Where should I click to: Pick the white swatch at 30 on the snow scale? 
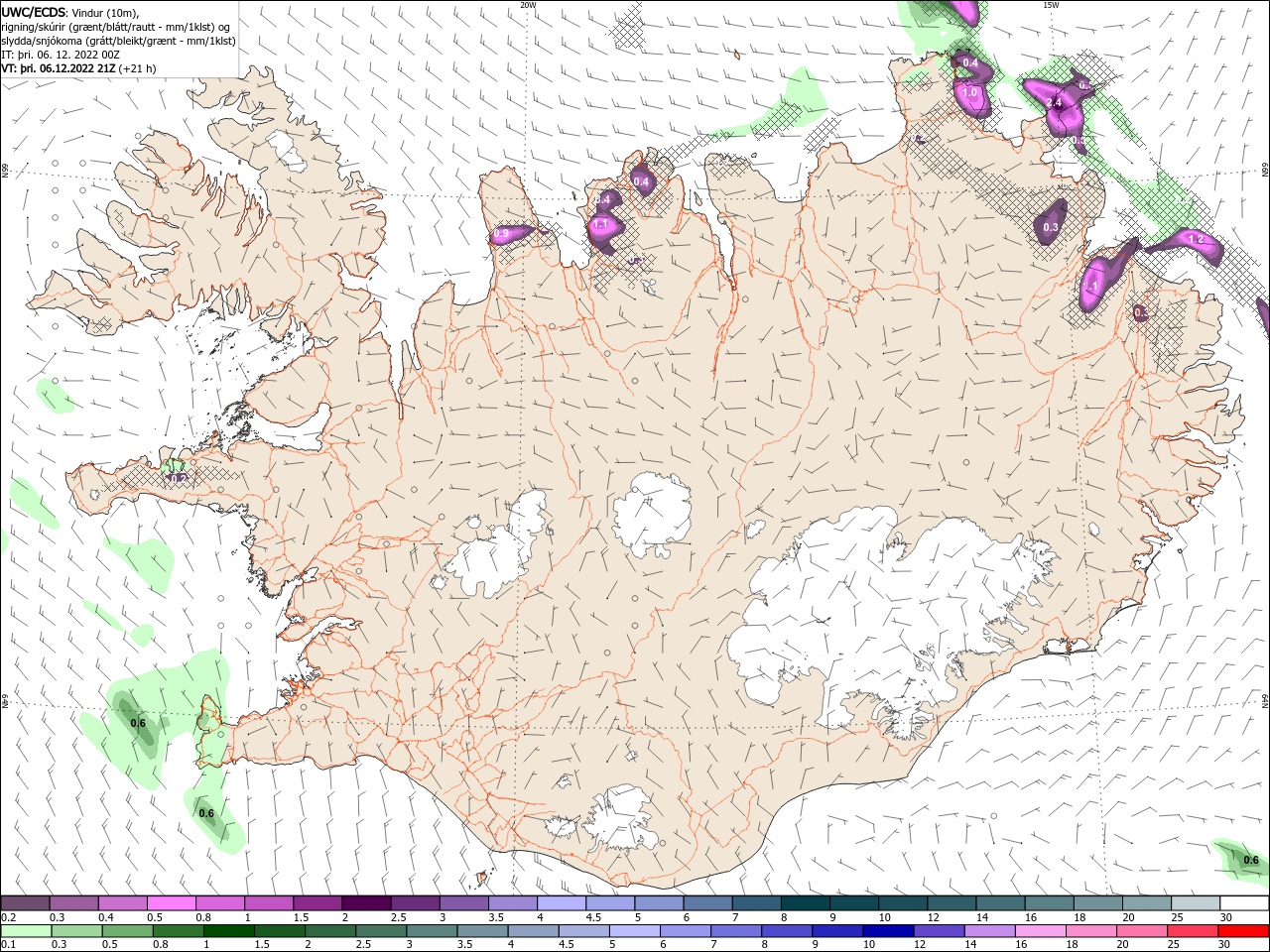click(1244, 903)
